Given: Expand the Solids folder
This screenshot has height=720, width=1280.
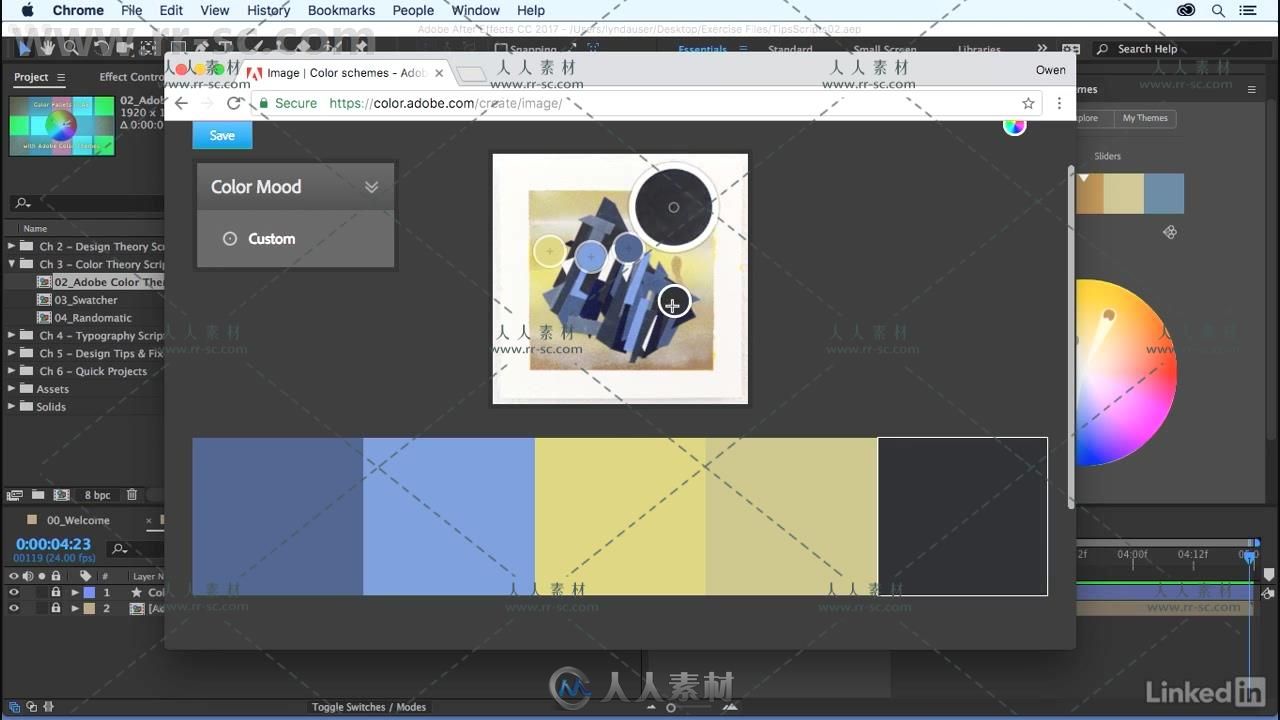Looking at the screenshot, I should coord(12,407).
